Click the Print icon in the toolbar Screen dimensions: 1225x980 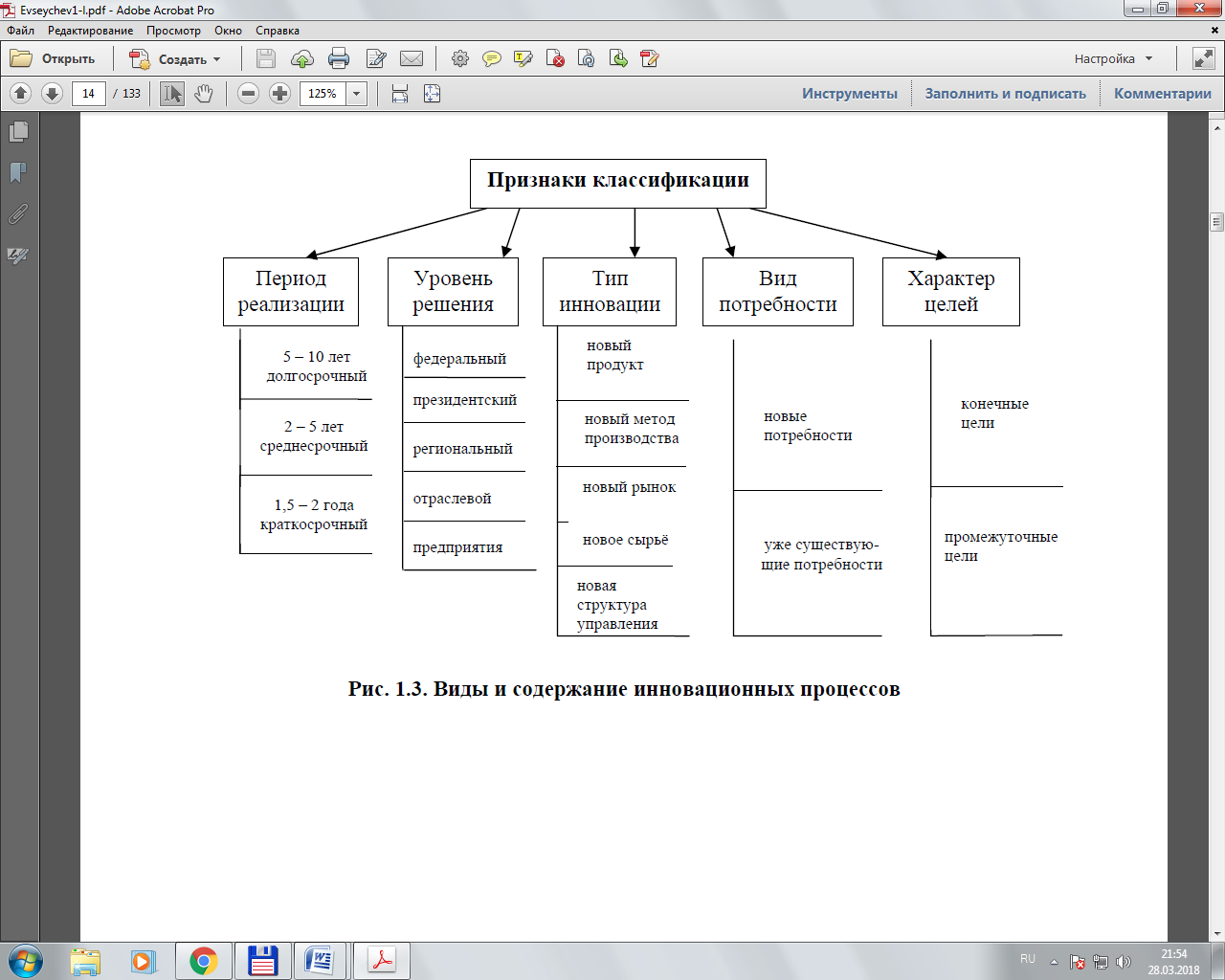[x=339, y=59]
